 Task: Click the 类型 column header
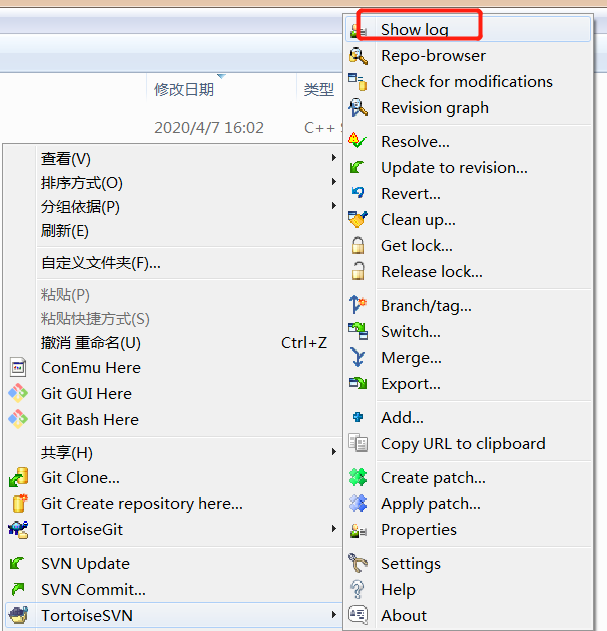pos(318,89)
